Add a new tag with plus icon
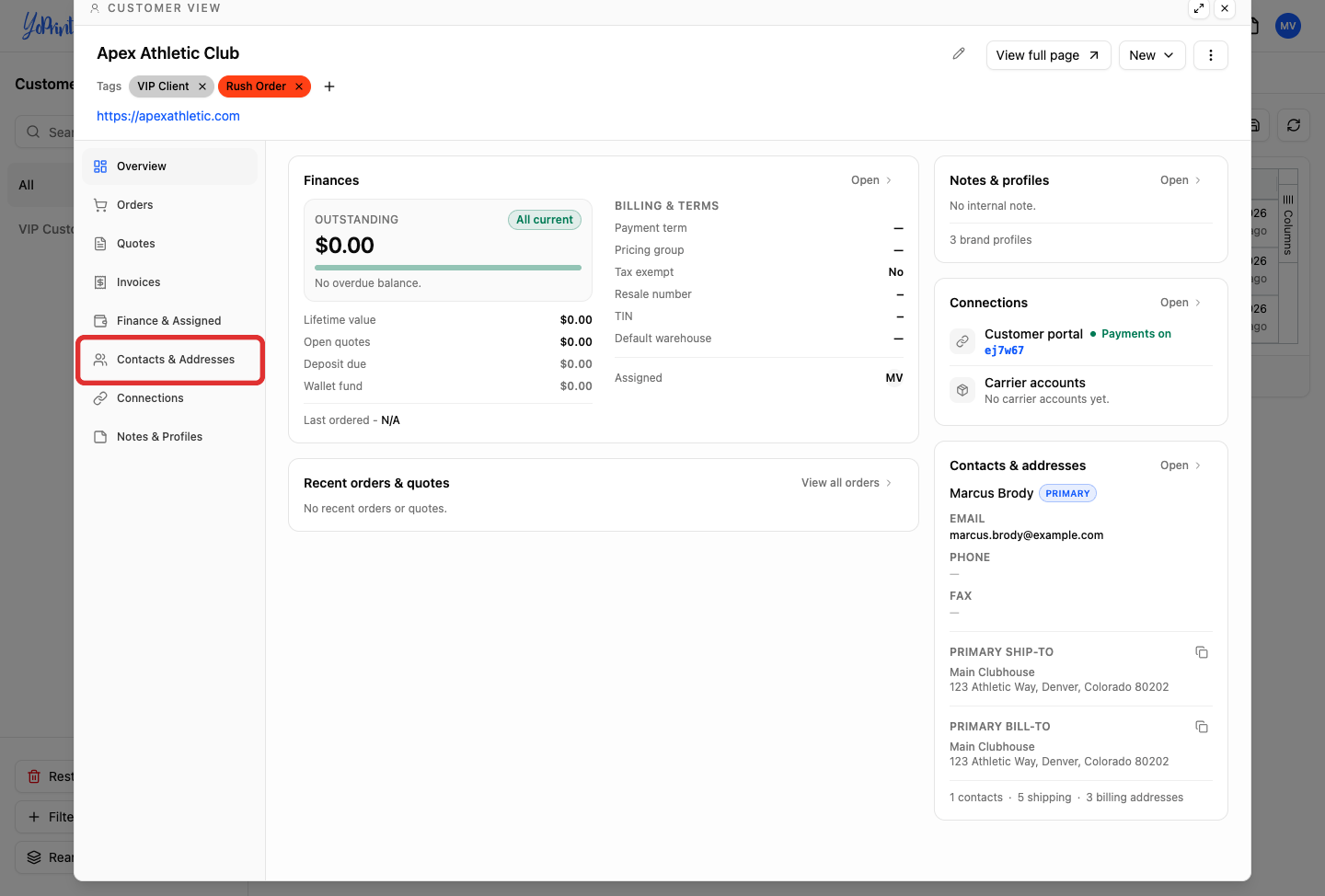1325x896 pixels. [329, 86]
